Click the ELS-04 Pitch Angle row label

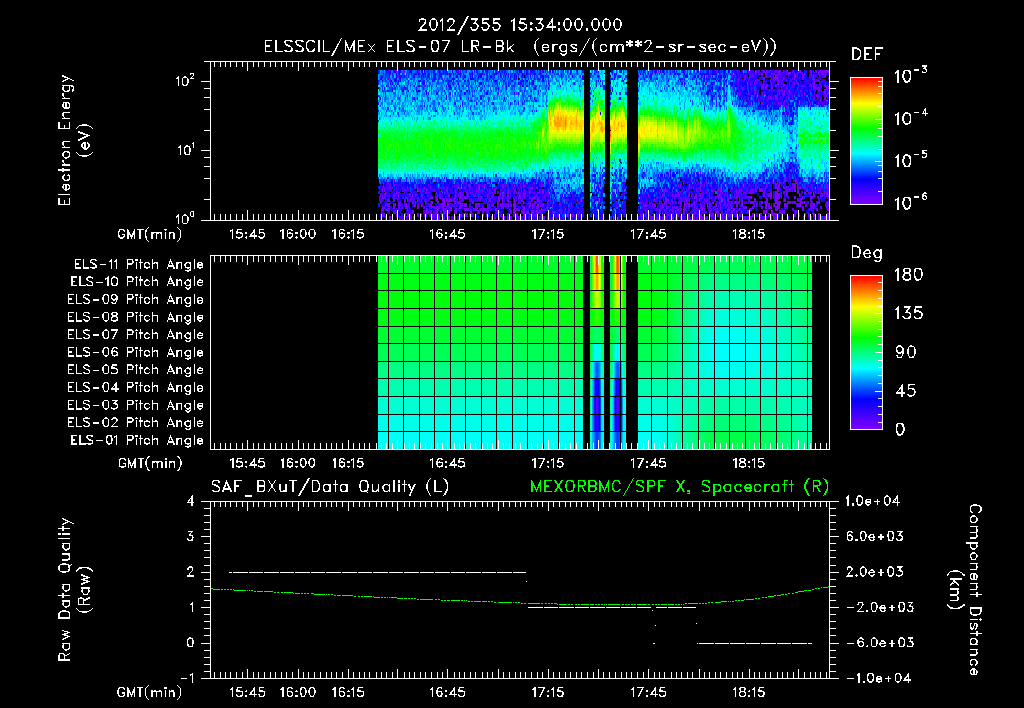coord(136,387)
